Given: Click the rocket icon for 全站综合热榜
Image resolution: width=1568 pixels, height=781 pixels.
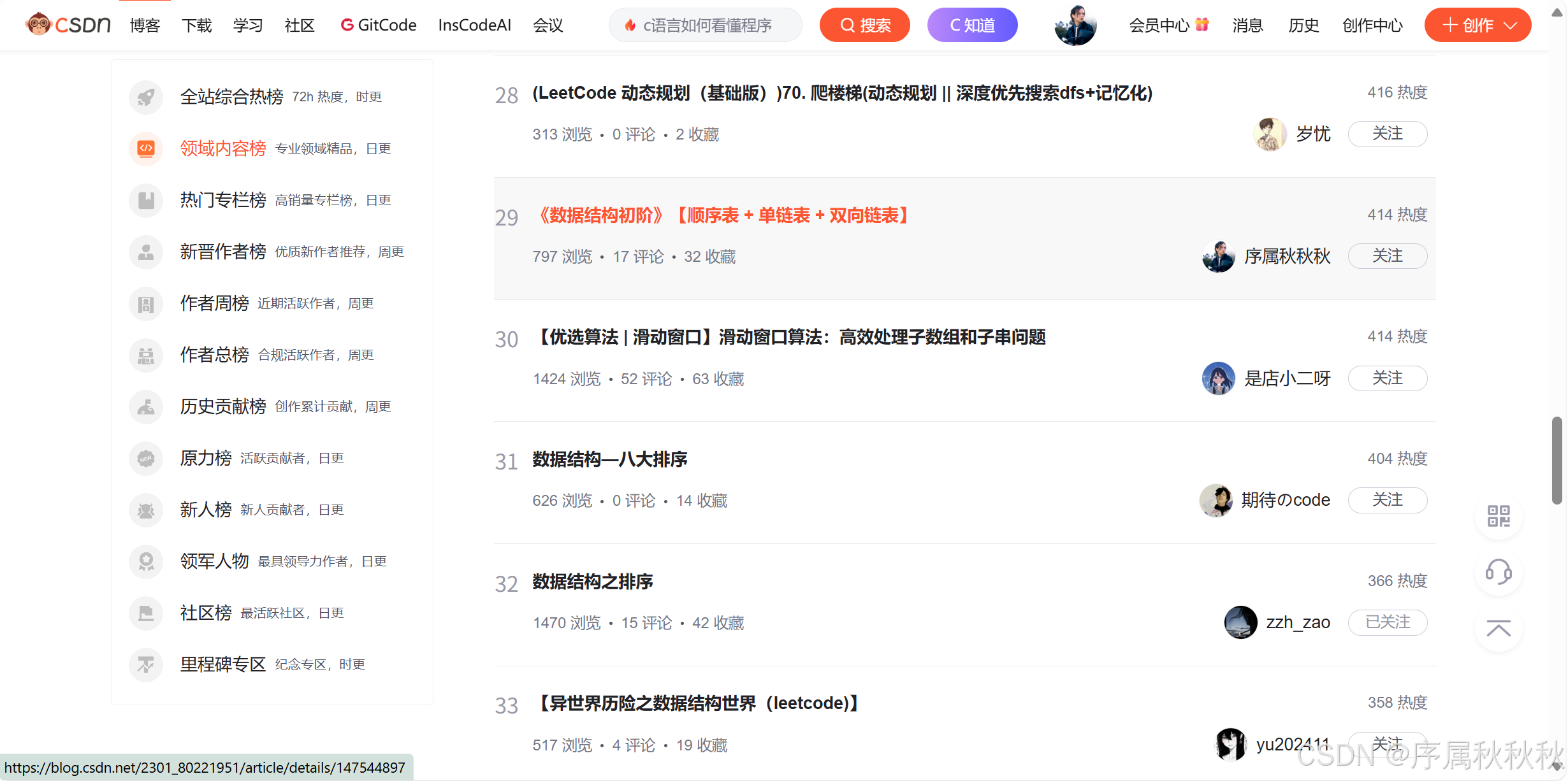Looking at the screenshot, I should tap(146, 97).
